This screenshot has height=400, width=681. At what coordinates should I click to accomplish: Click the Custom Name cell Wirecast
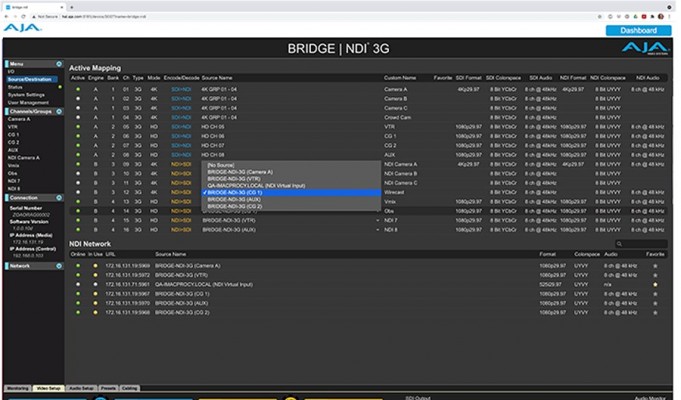coord(394,192)
